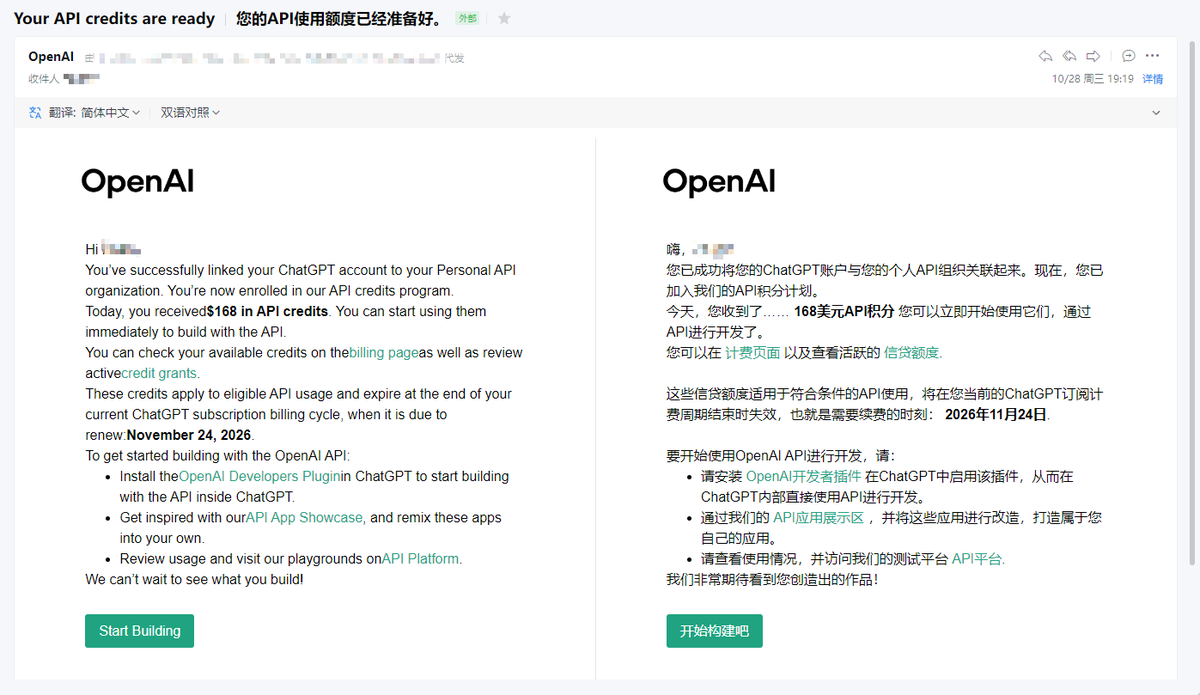1200x695 pixels.
Task: Click the sender name OpenAI
Action: tap(51, 57)
